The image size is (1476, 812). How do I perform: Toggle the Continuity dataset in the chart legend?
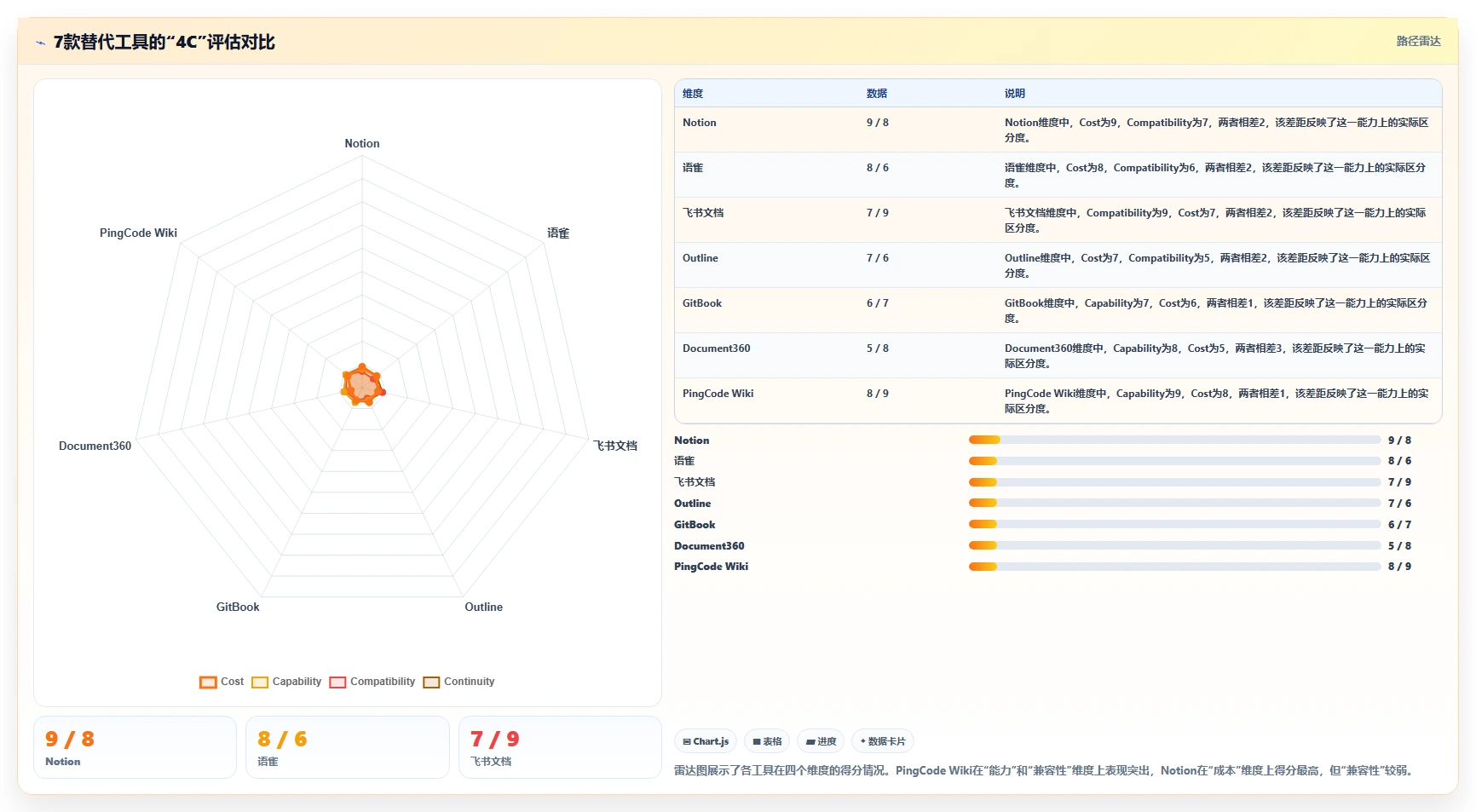(458, 682)
